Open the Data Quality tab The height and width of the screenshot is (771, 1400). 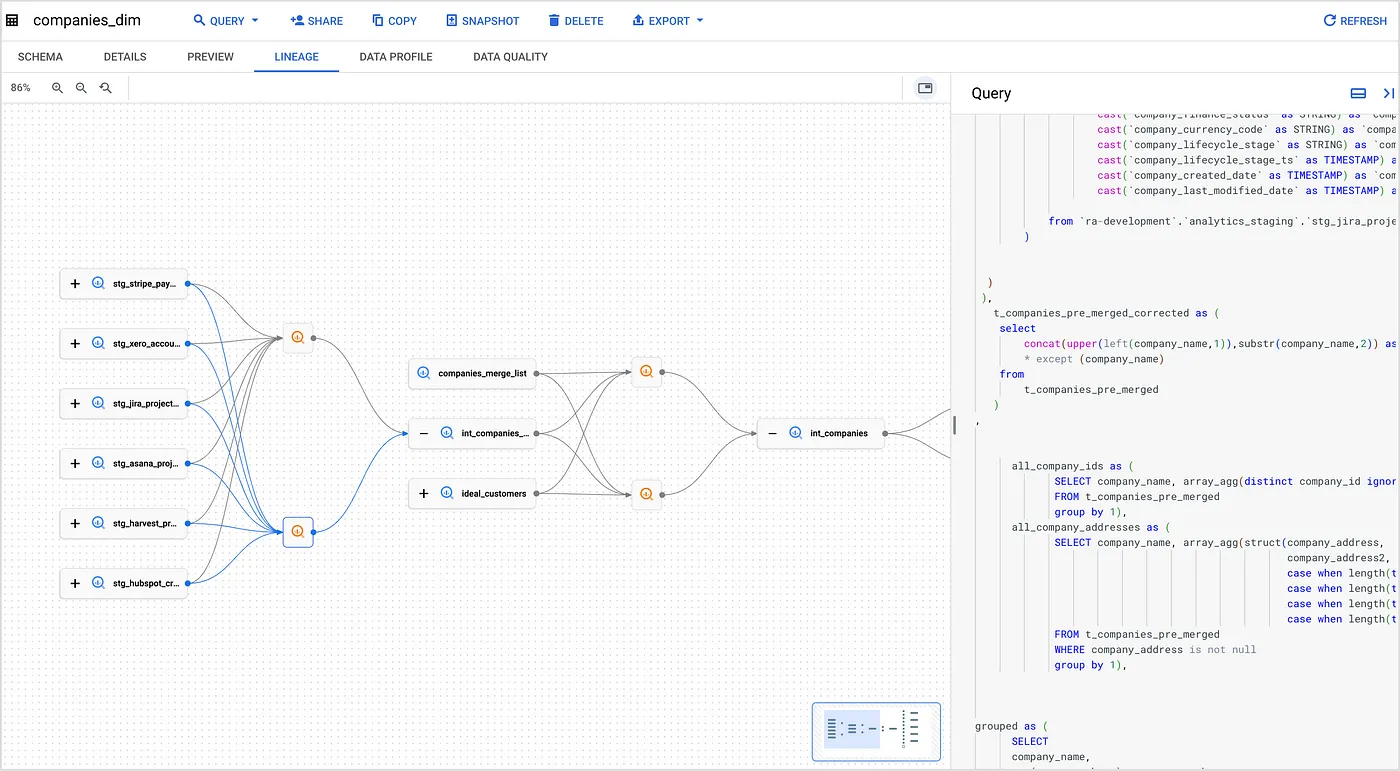pos(510,57)
